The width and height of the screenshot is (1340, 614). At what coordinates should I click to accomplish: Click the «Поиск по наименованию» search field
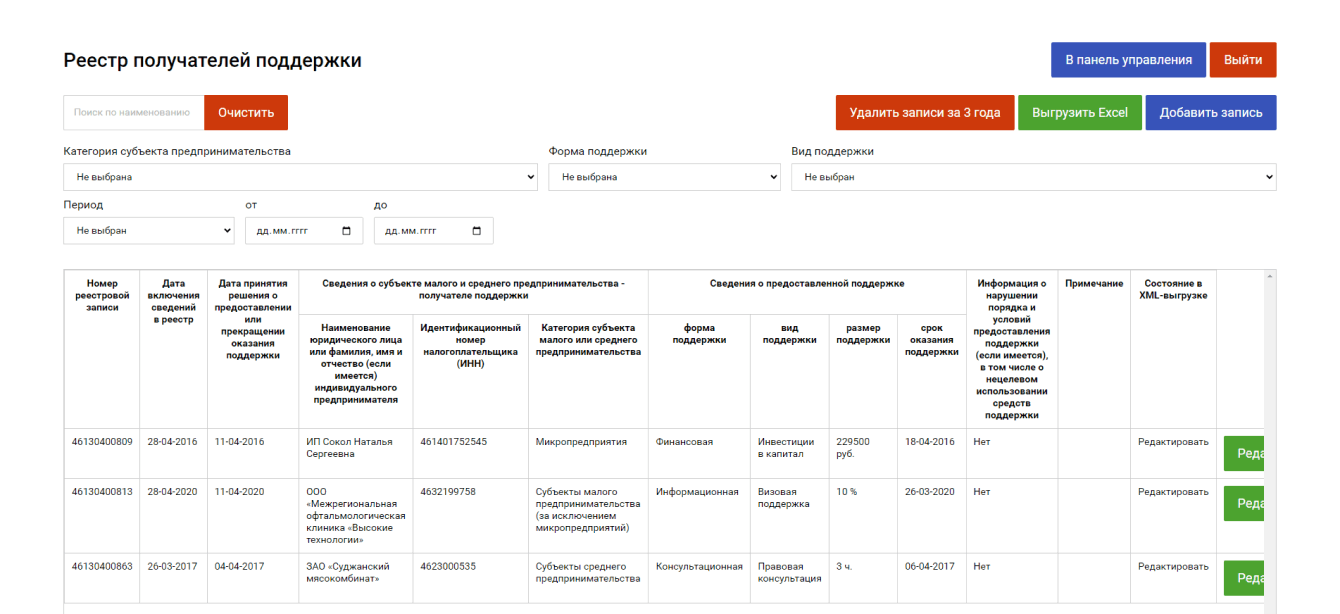coord(132,112)
